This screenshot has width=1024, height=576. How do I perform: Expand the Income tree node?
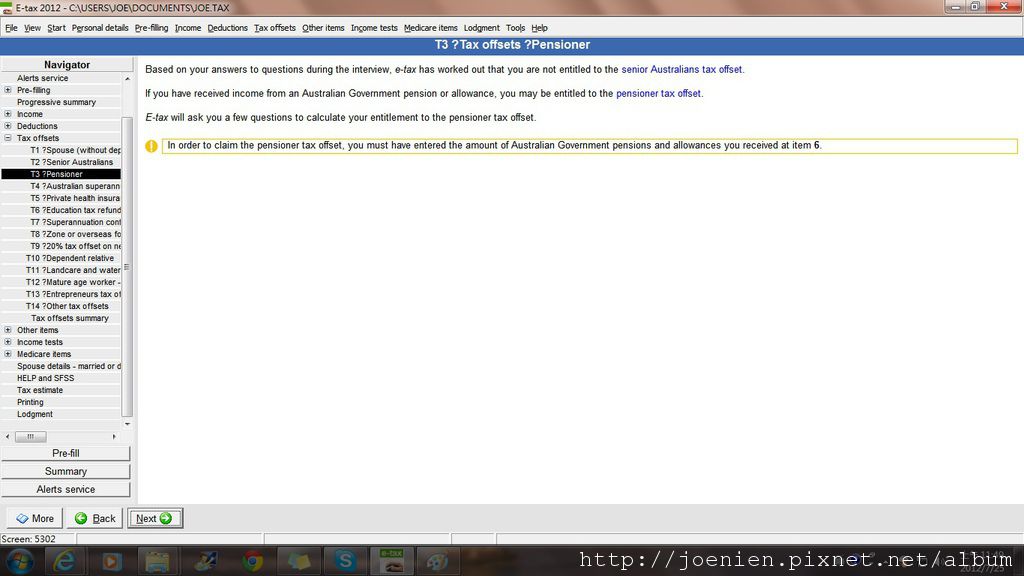[8, 114]
